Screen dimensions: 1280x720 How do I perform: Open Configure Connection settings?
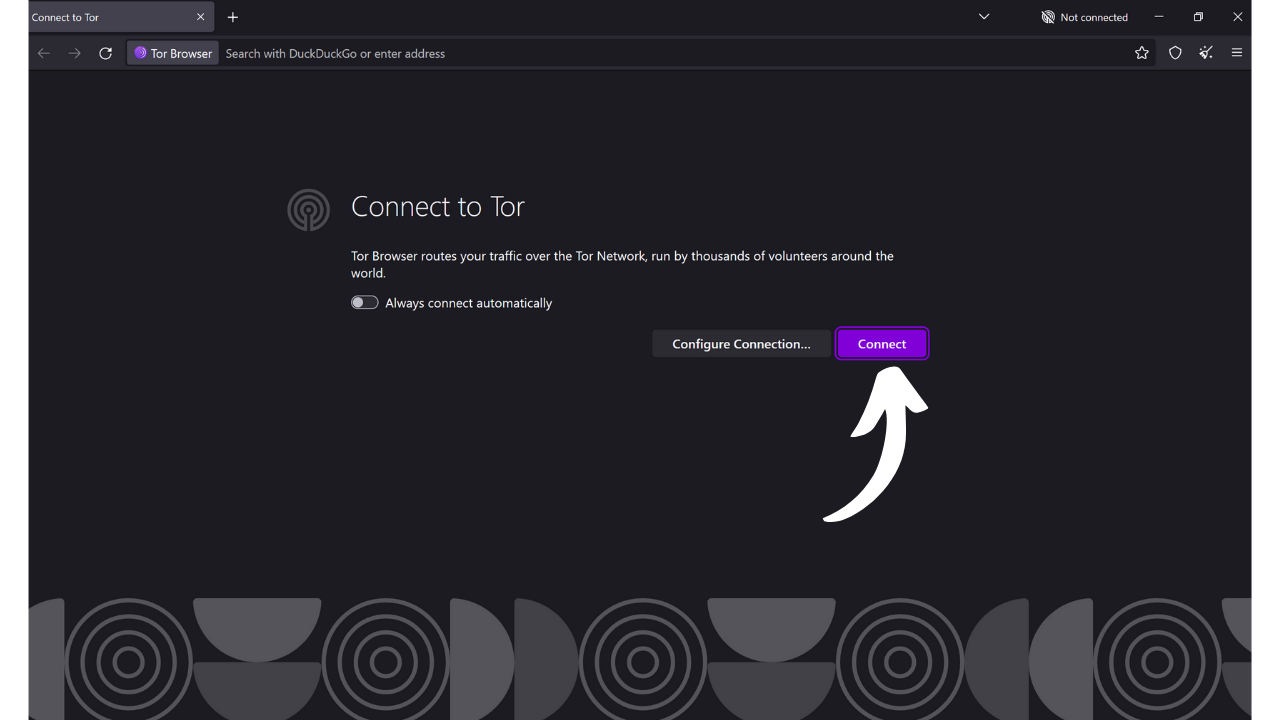click(x=741, y=343)
